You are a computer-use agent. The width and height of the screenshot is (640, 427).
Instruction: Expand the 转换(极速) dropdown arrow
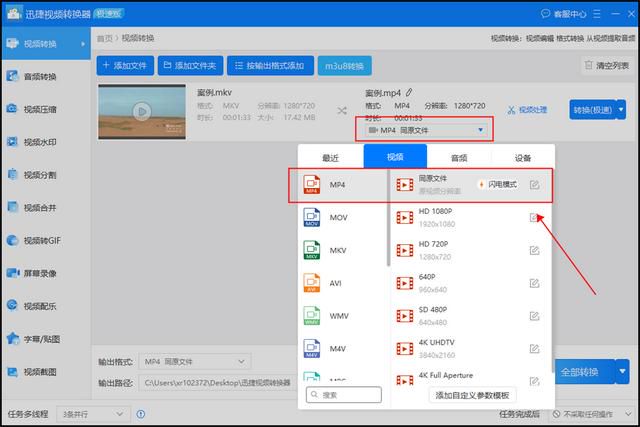[621, 110]
